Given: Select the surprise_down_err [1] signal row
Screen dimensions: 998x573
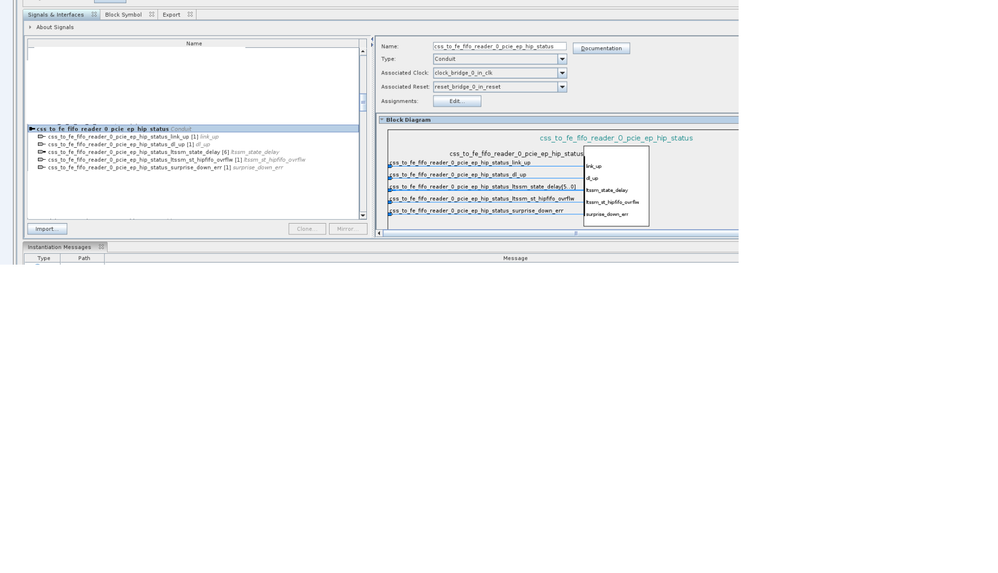Looking at the screenshot, I should [193, 167].
